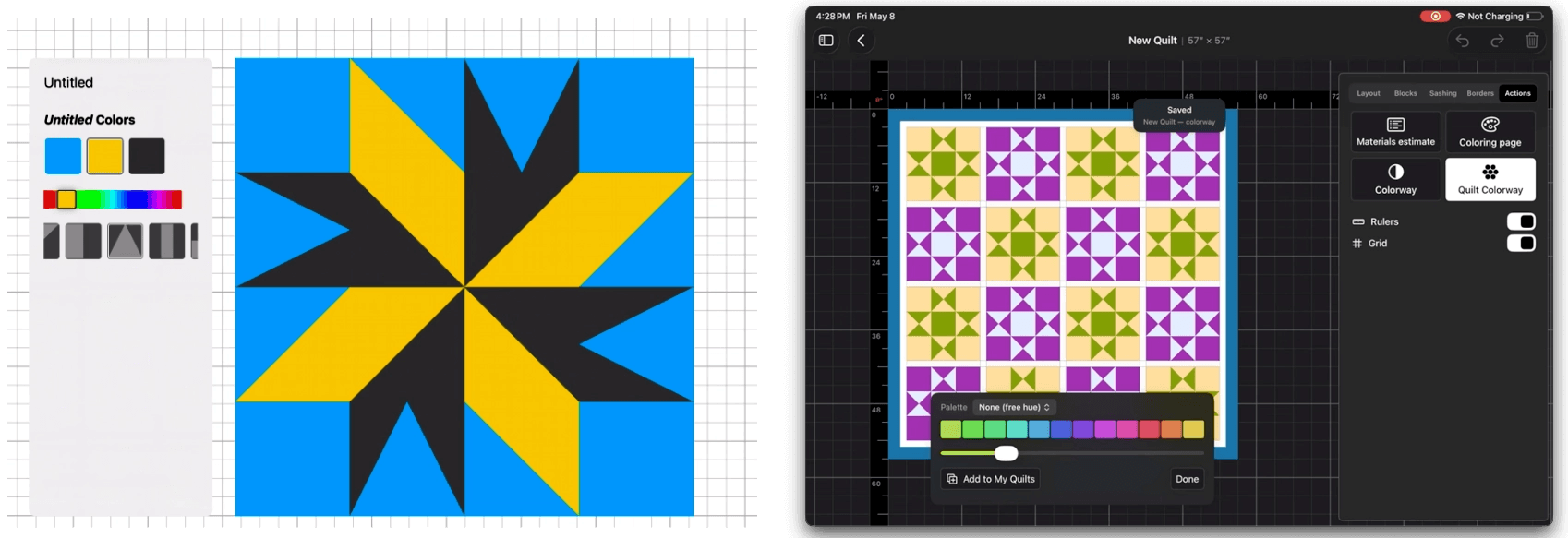
Task: Select the Quilt Colorway action
Action: tap(1490, 179)
